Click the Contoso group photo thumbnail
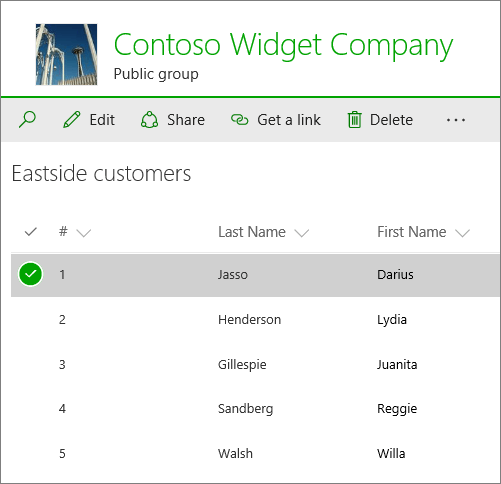Image resolution: width=501 pixels, height=484 pixels. tap(66, 54)
